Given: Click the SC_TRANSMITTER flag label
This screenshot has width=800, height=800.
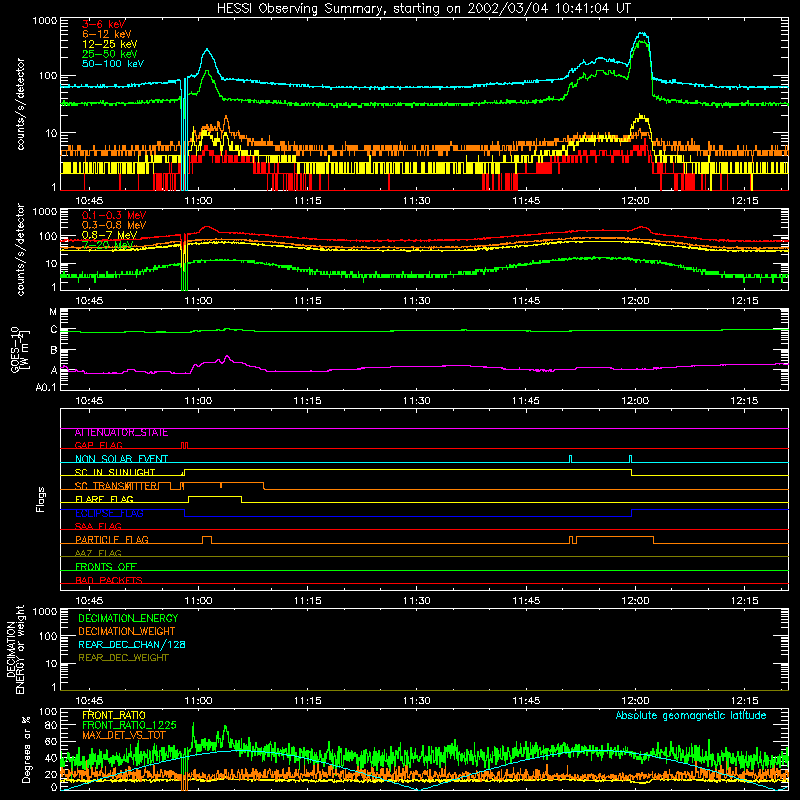Looking at the screenshot, I should coord(116,486).
